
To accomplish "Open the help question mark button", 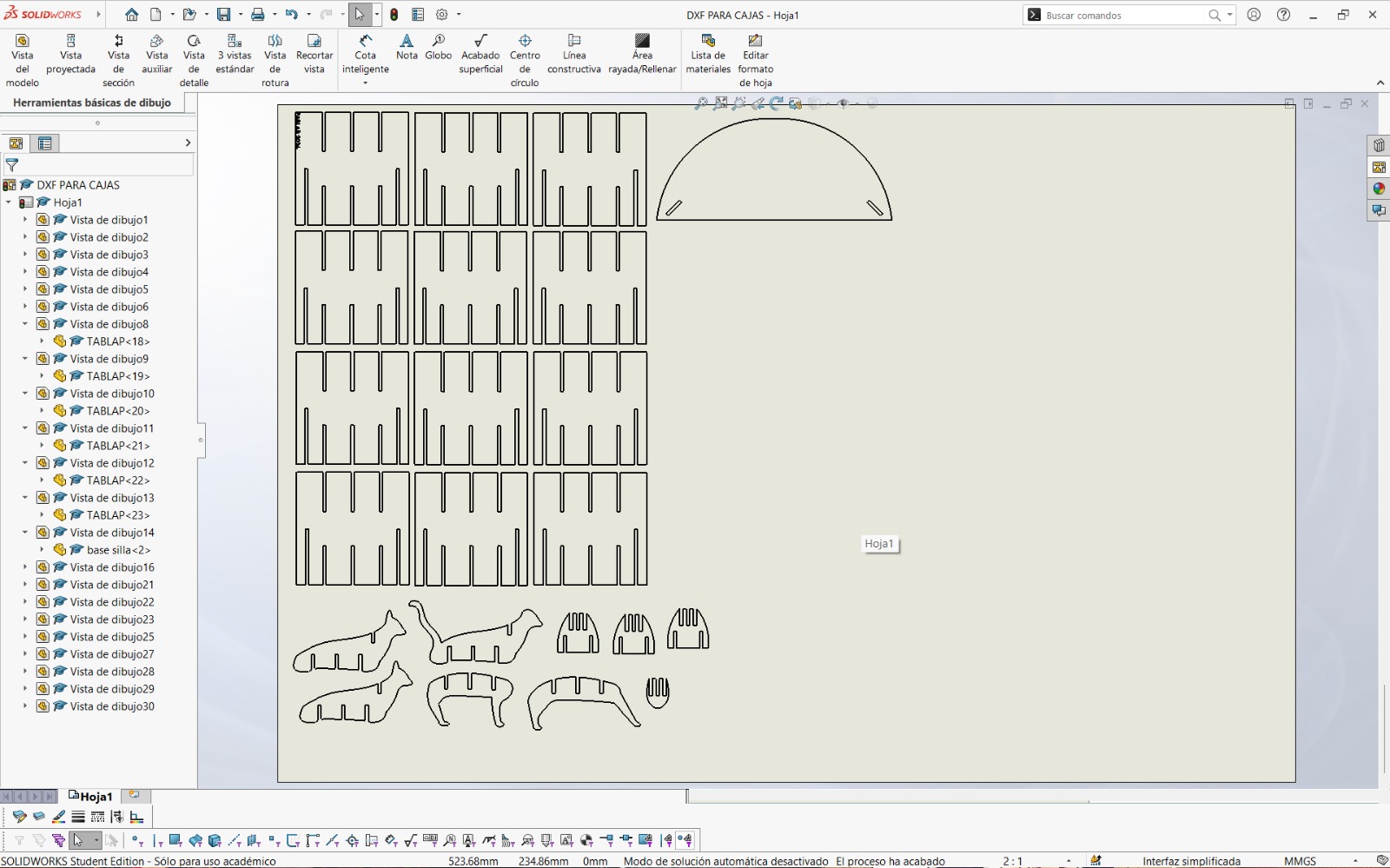I will click(1283, 15).
